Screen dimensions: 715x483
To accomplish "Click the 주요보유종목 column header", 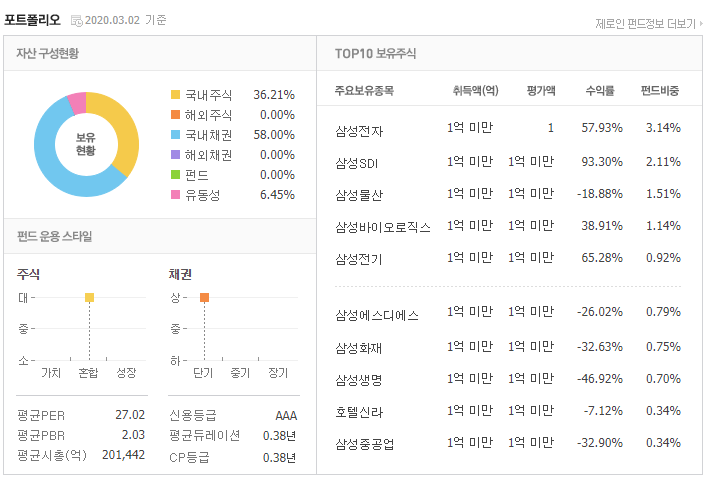I will coord(364,90).
